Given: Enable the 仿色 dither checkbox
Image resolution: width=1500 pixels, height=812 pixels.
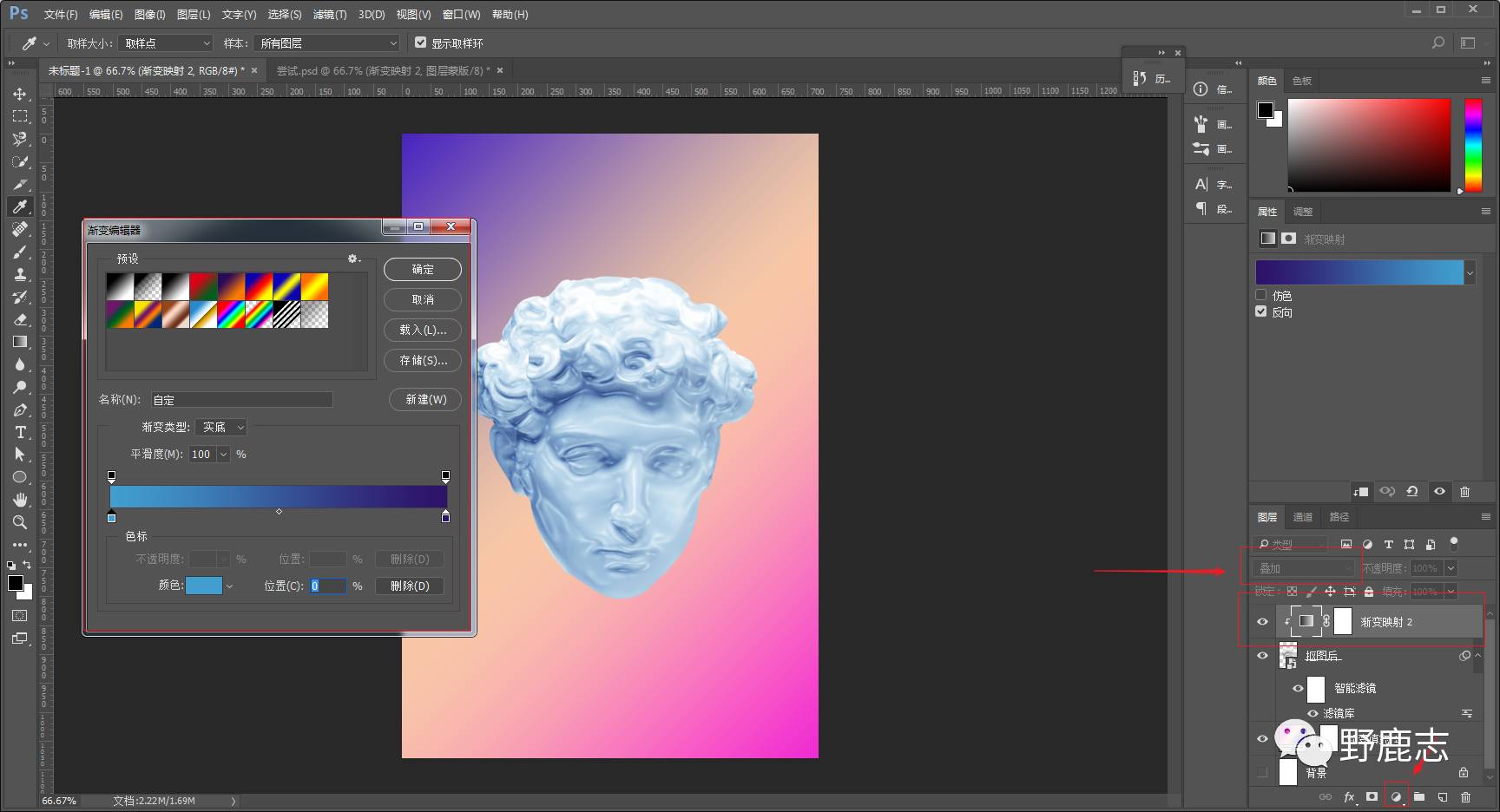Looking at the screenshot, I should point(1261,295).
